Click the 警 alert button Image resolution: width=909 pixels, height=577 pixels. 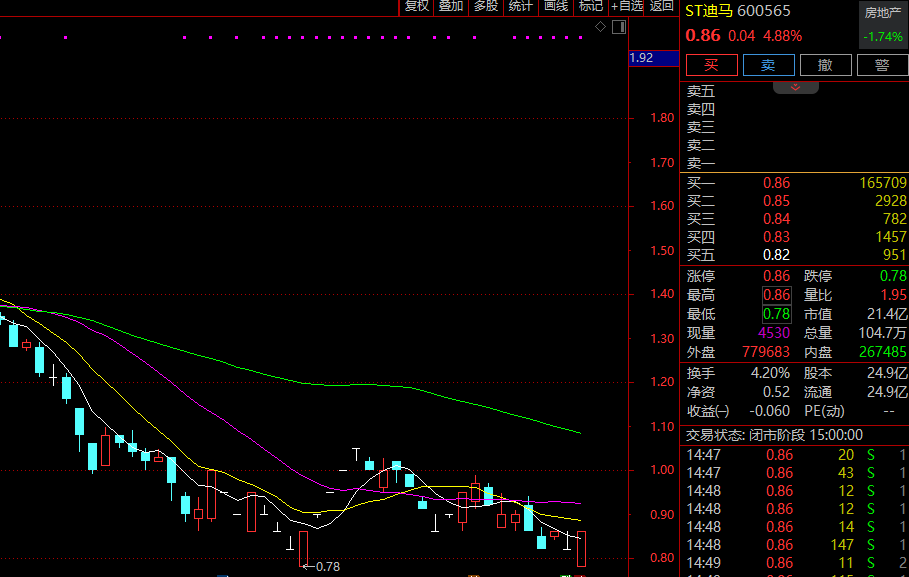tap(881, 65)
